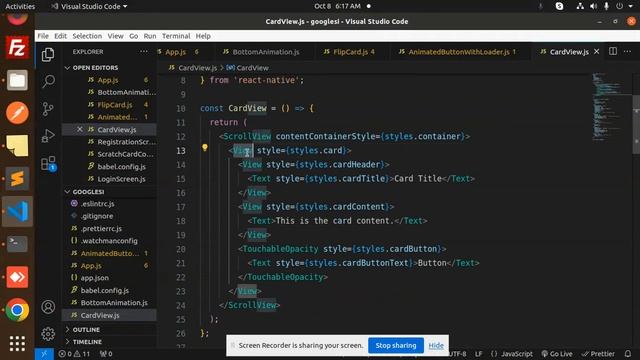The height and width of the screenshot is (360, 640).
Task: Open the system power menu in top bar
Action: point(624,6)
